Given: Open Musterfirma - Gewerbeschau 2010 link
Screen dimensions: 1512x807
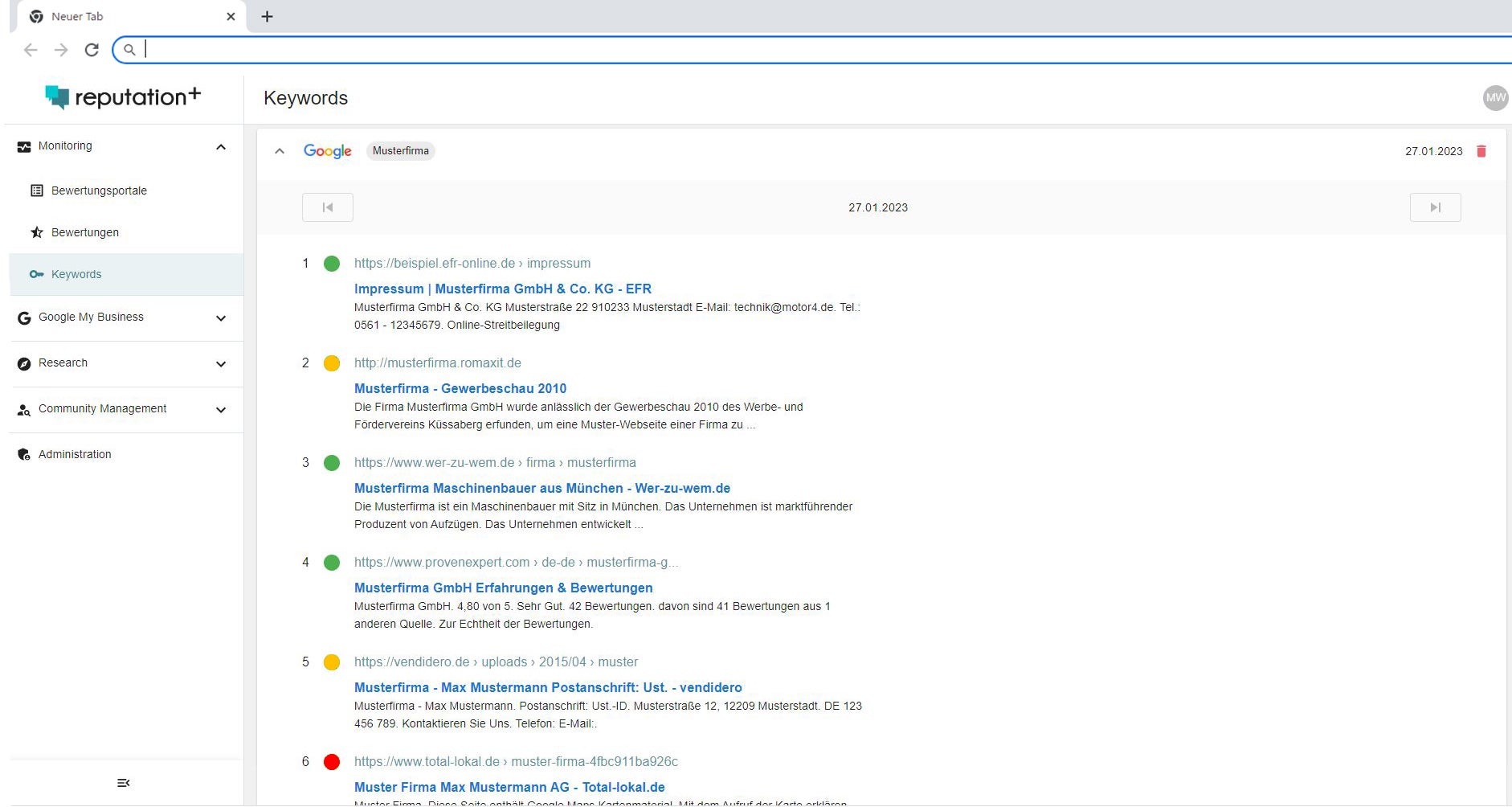Looking at the screenshot, I should pyautogui.click(x=460, y=388).
